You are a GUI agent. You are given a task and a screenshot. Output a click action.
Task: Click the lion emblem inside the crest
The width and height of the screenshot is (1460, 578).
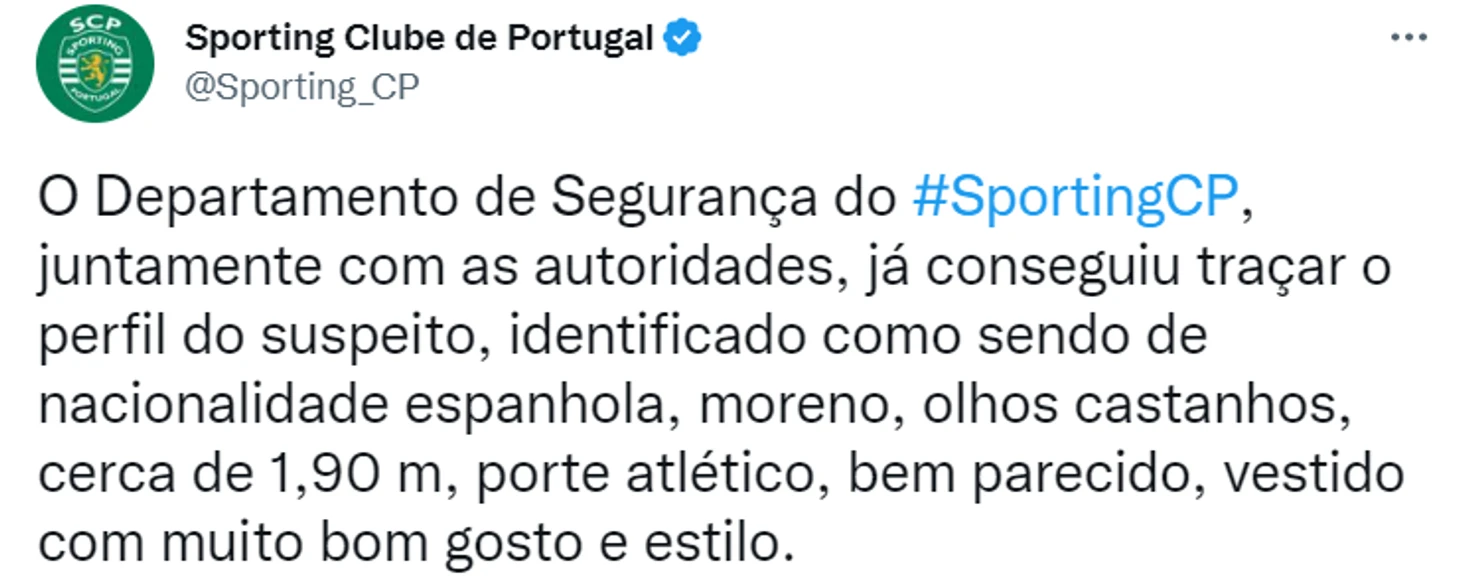click(95, 70)
